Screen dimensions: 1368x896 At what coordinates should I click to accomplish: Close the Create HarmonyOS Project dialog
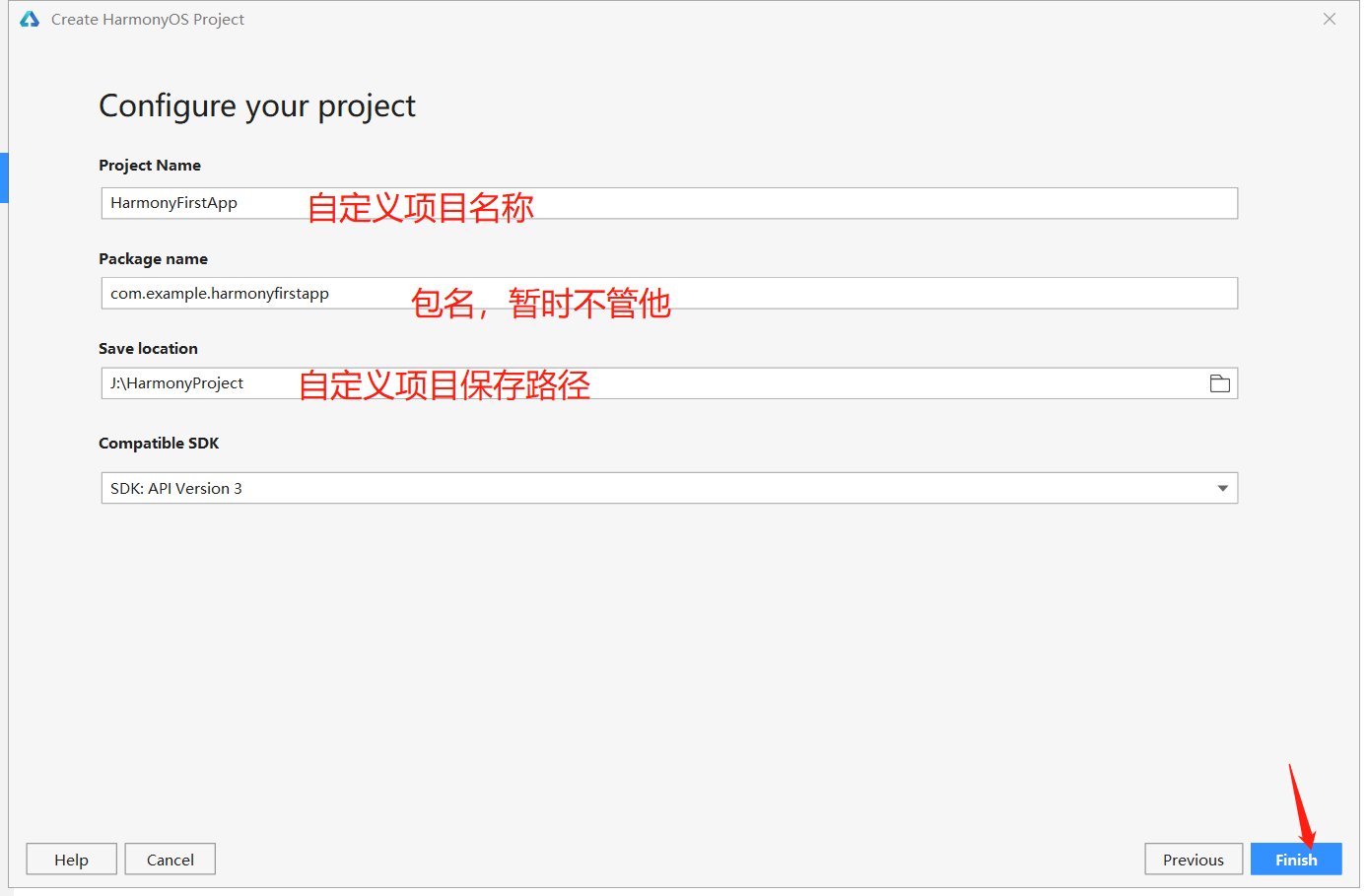click(x=1330, y=19)
